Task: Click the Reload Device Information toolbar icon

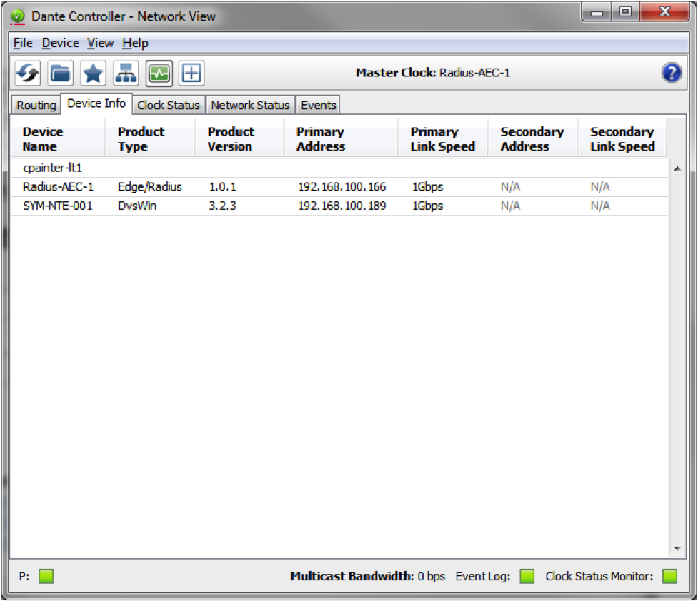Action: [28, 73]
